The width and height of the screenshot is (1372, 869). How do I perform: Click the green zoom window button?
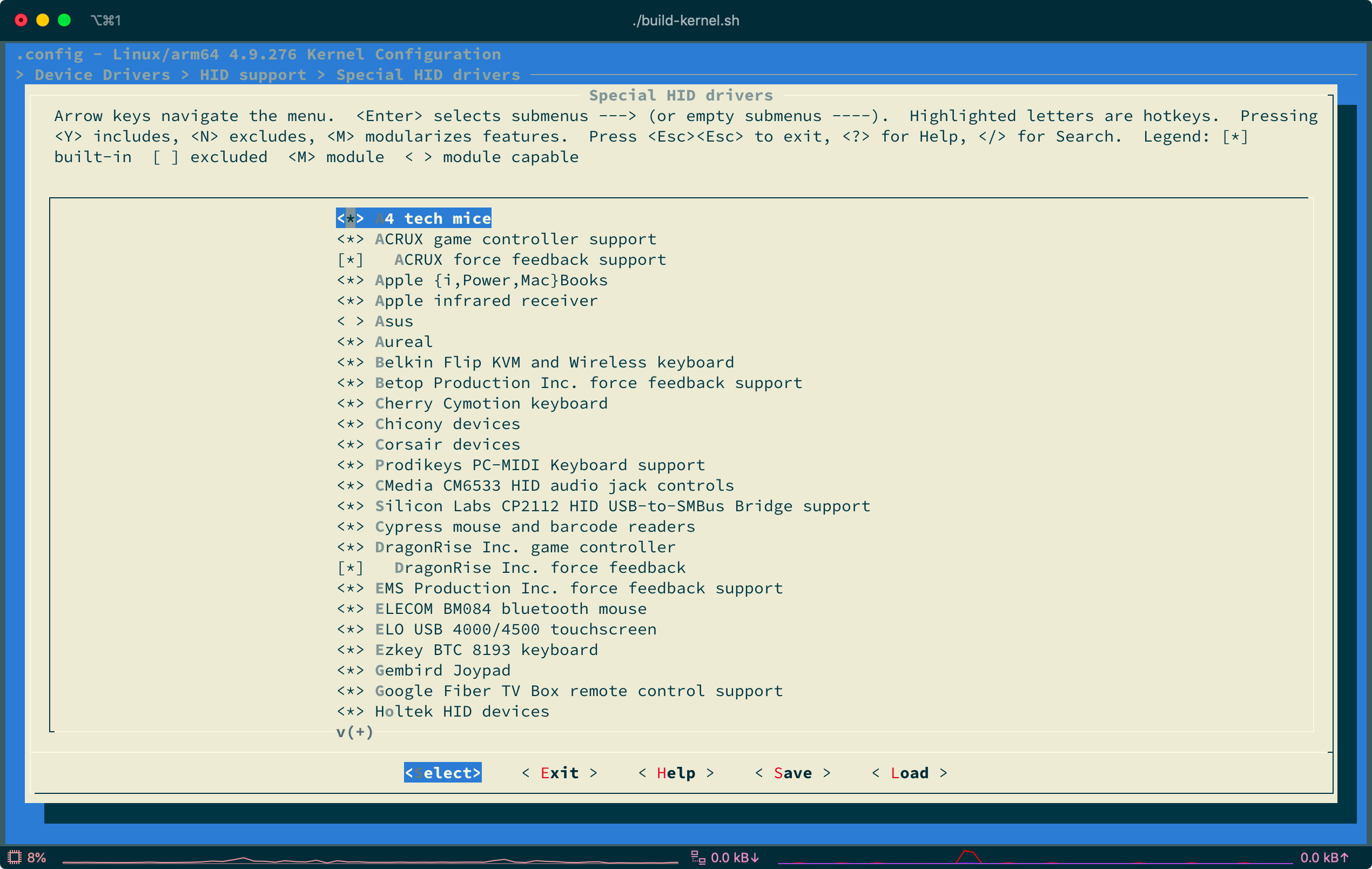[x=64, y=21]
